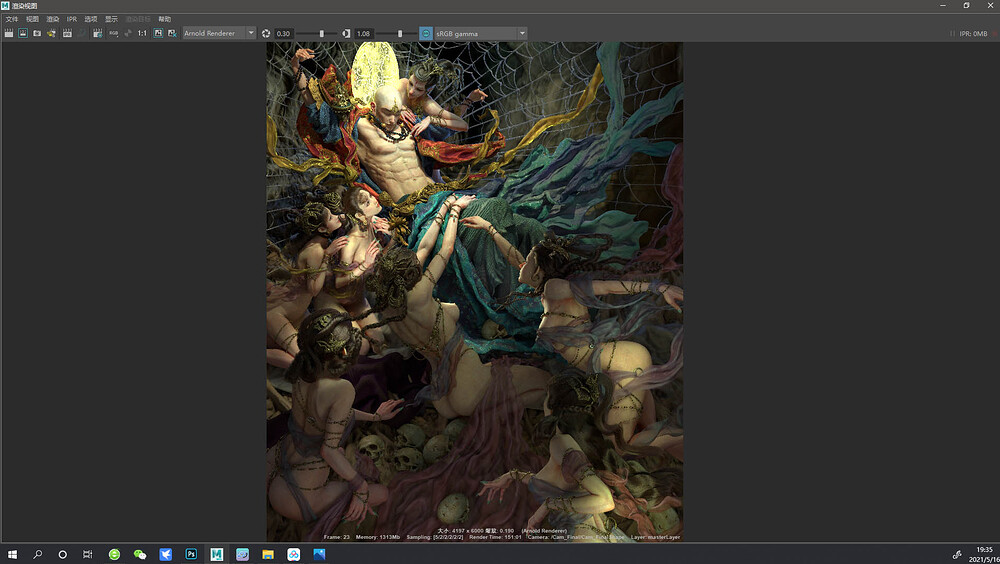The width and height of the screenshot is (1000, 564).
Task: Click the redo previous render clapperboard icon
Action: tap(9, 33)
